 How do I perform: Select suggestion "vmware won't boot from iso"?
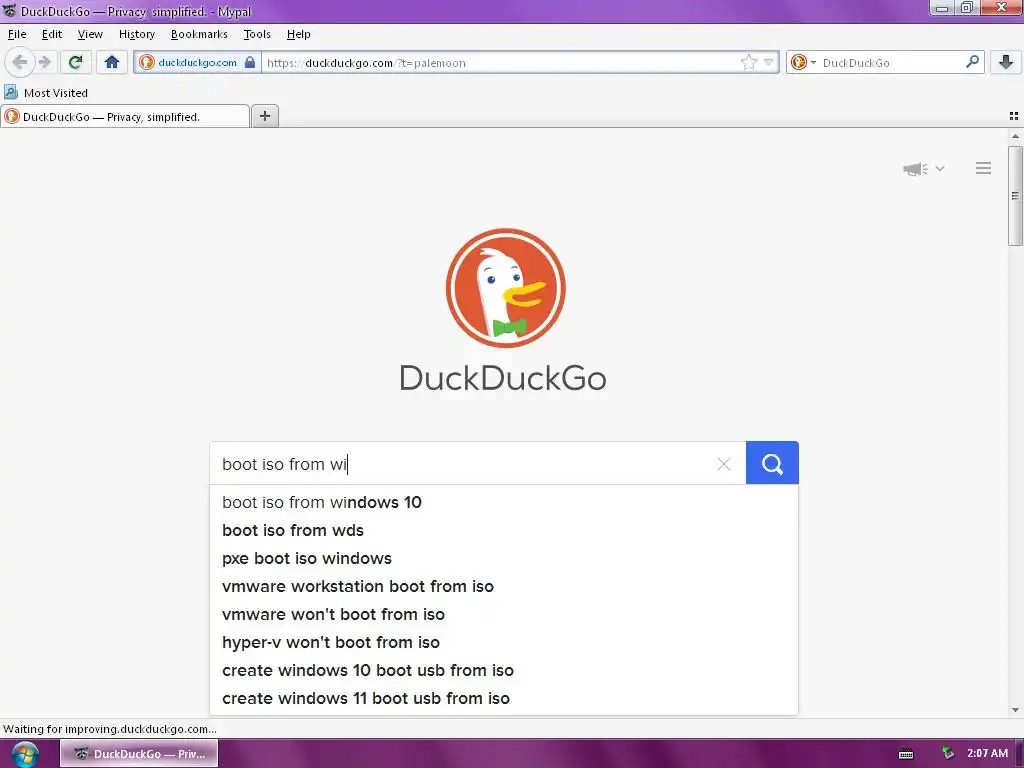click(504, 615)
